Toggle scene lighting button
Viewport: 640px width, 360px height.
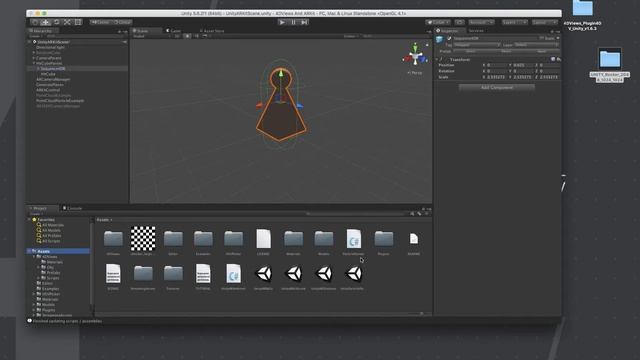187,36
